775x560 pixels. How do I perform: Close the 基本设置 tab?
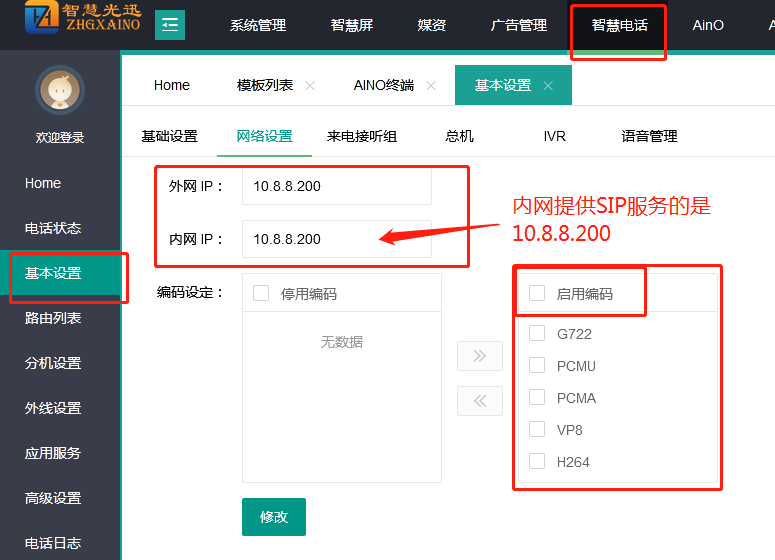[x=548, y=86]
